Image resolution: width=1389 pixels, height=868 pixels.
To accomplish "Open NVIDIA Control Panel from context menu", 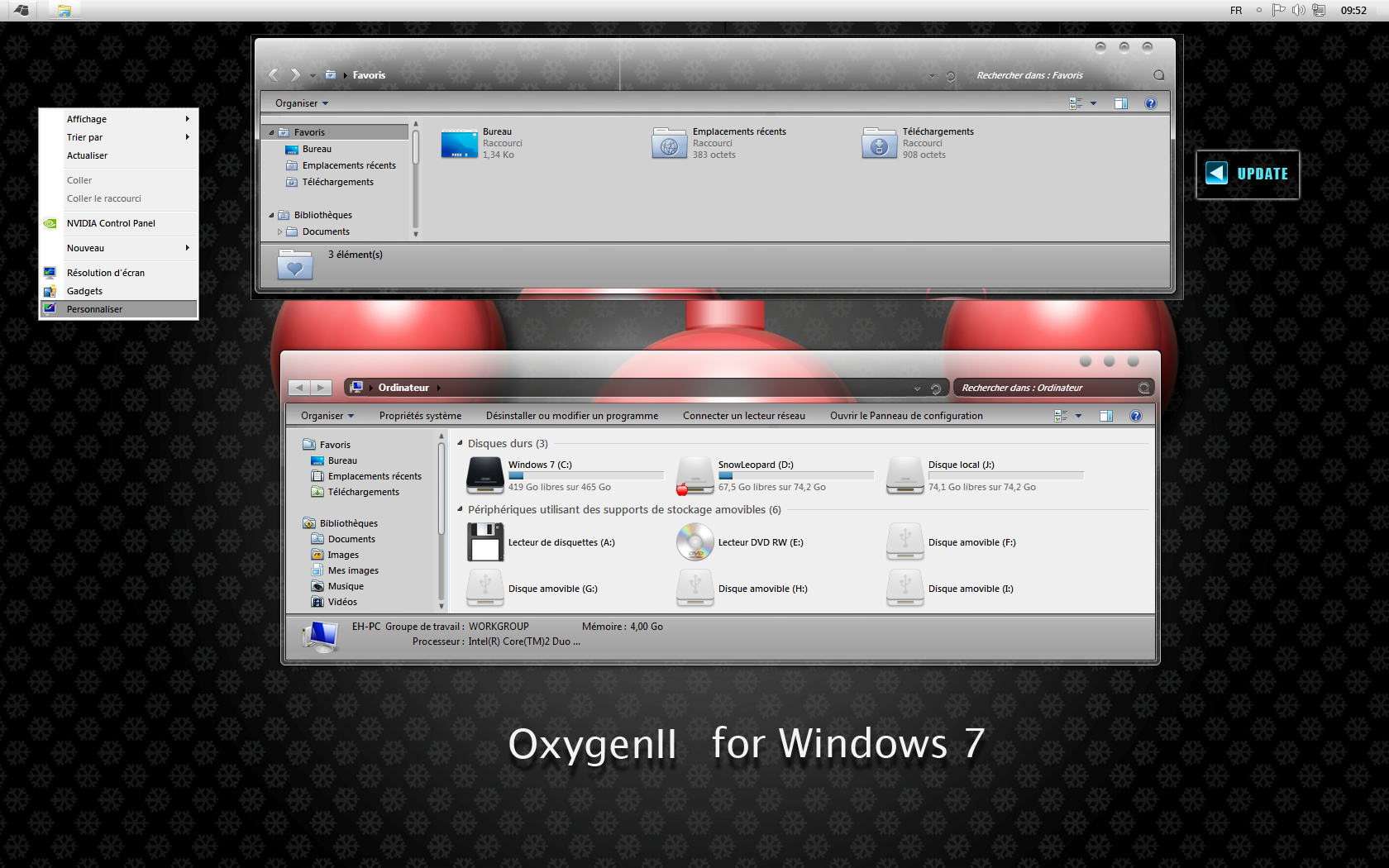I will [x=118, y=223].
